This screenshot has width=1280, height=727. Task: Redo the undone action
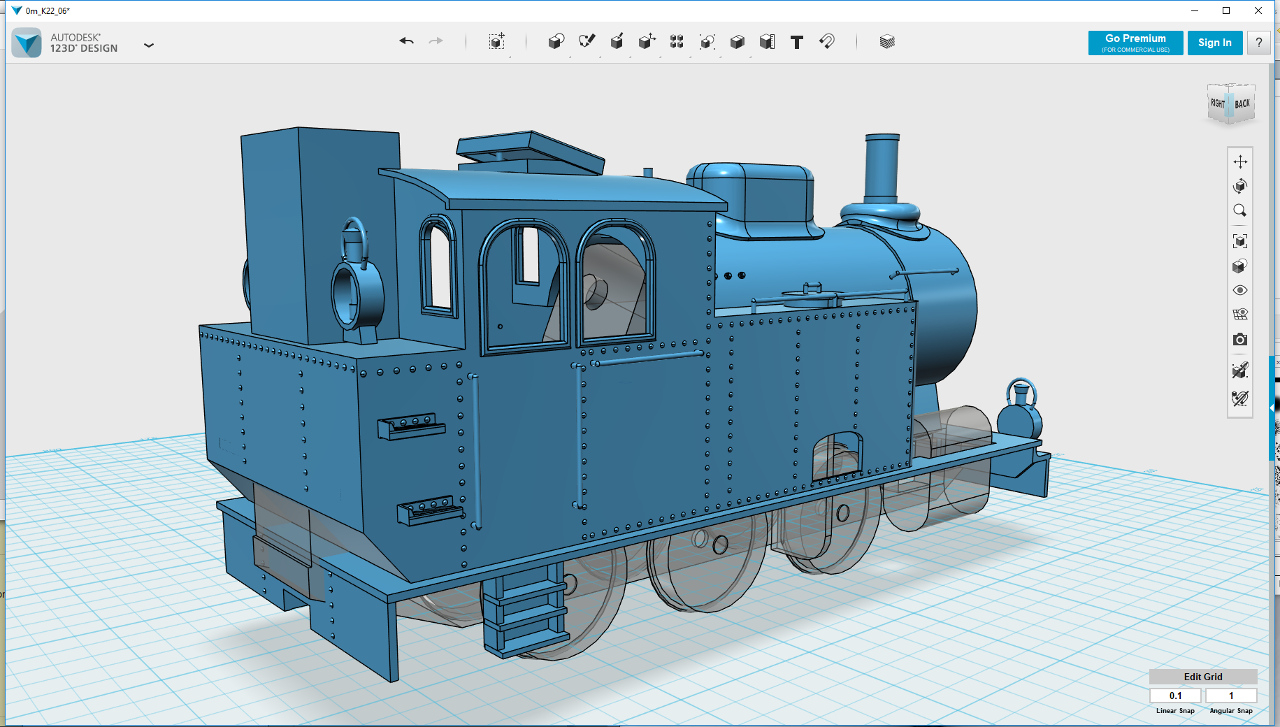tap(436, 41)
